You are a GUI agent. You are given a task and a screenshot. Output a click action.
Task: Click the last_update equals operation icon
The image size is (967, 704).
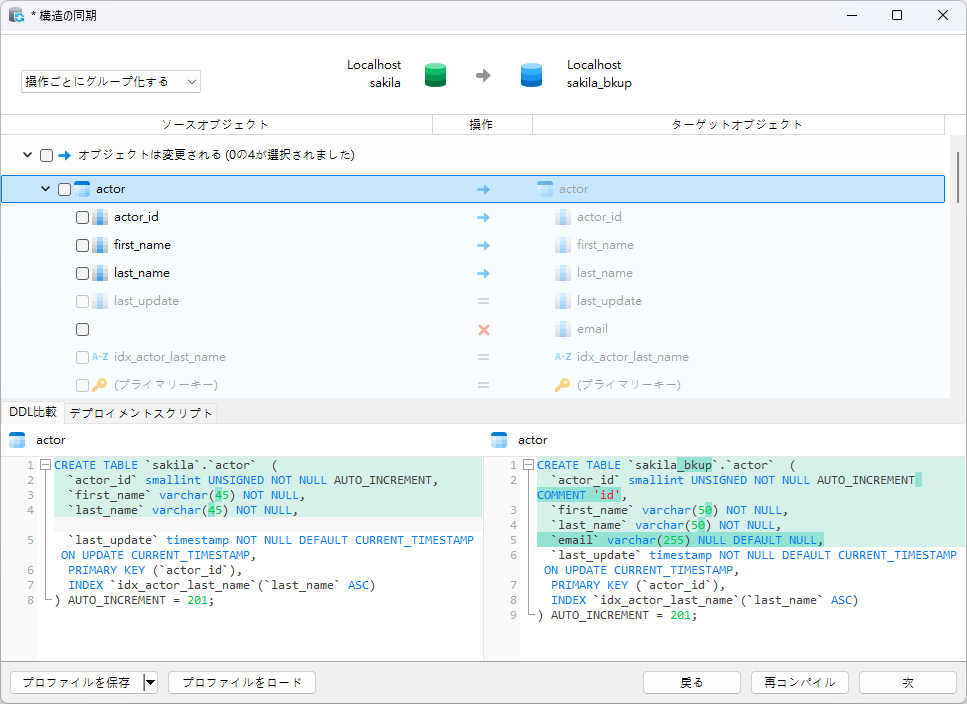(x=484, y=301)
